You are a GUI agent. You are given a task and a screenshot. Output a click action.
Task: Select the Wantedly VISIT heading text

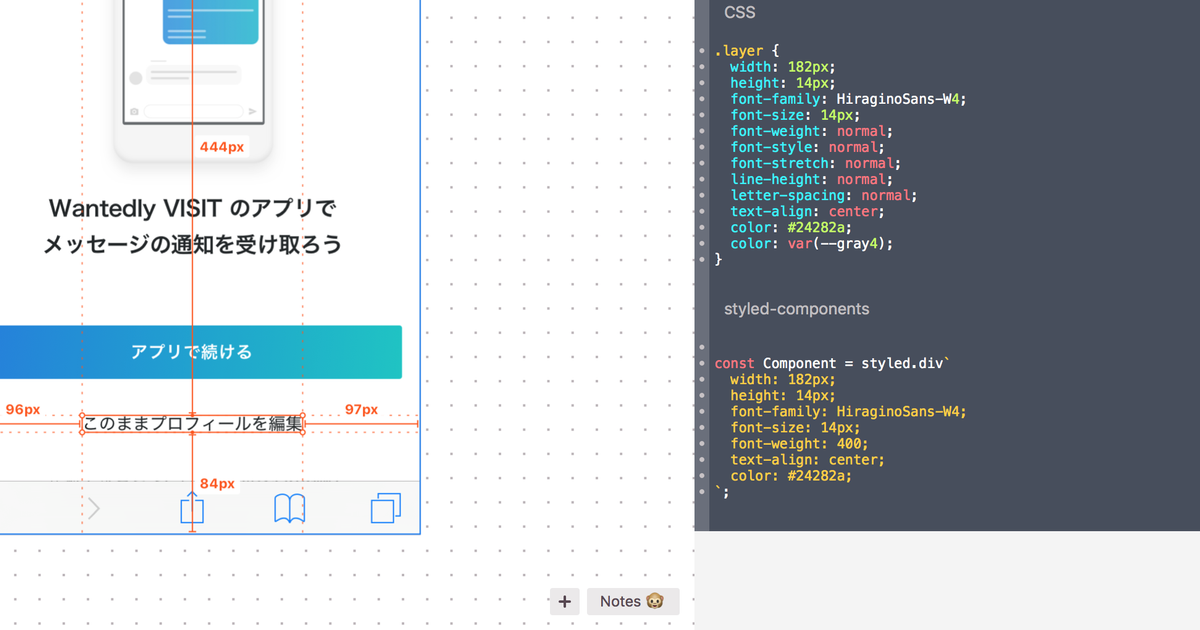(x=192, y=209)
